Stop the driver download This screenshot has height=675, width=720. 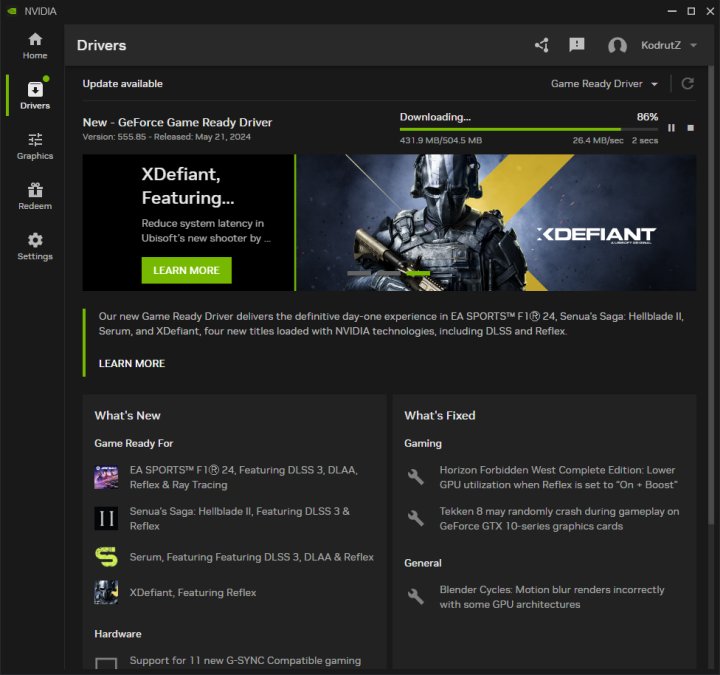pos(690,128)
